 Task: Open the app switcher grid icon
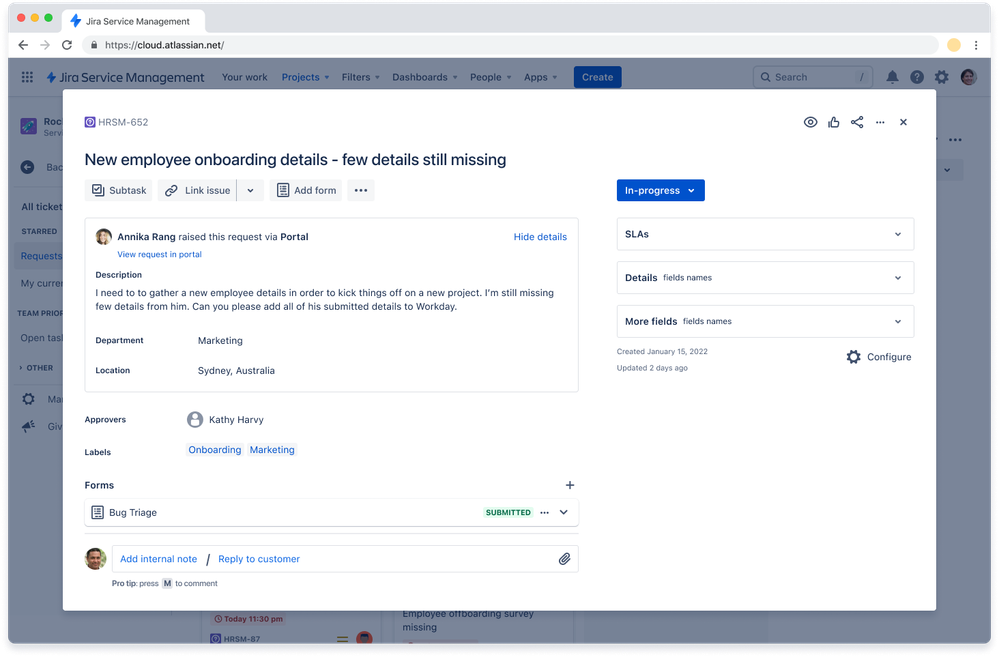(x=27, y=77)
